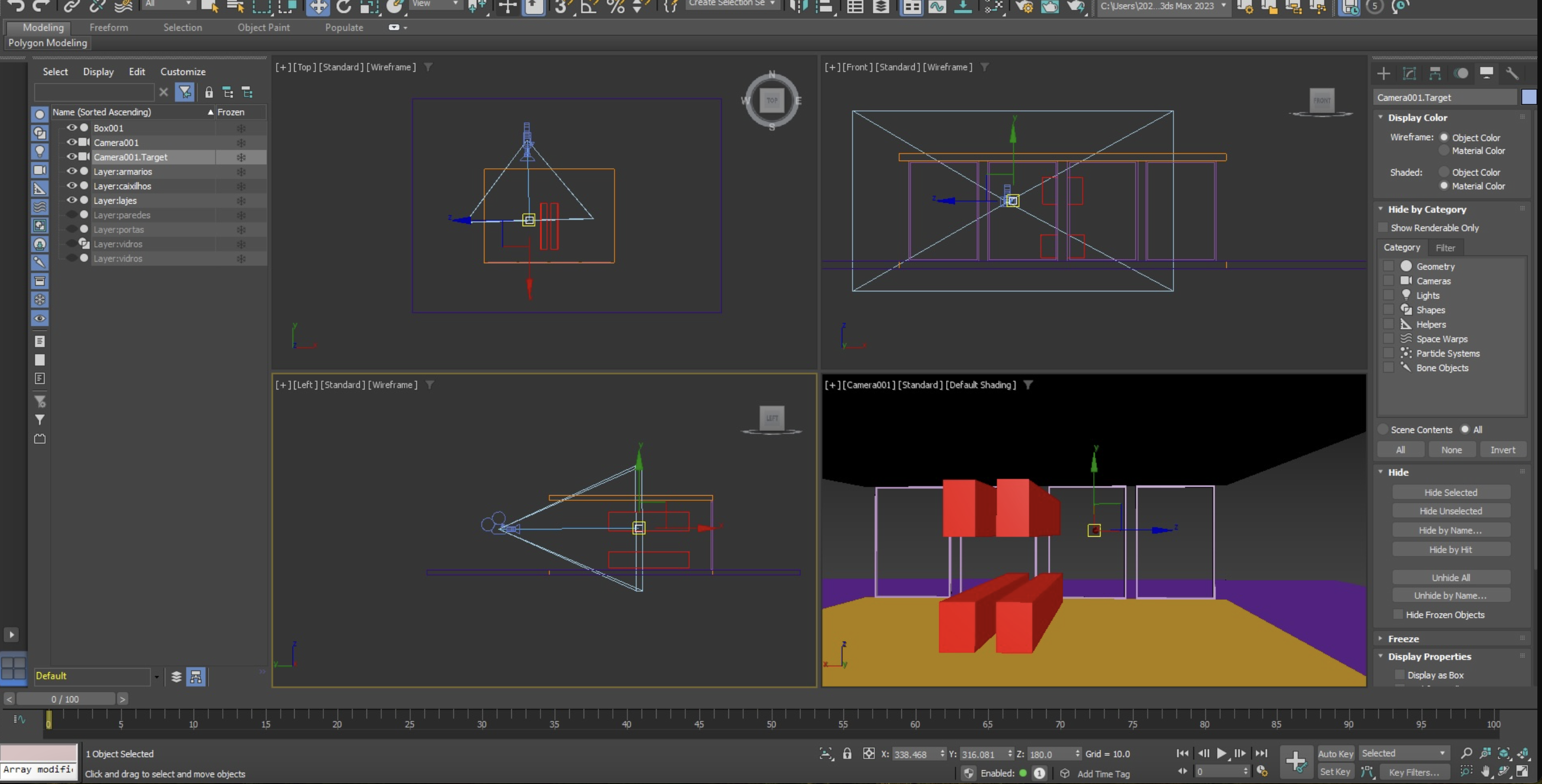1542x784 pixels.
Task: Open the Default layer dropdown
Action: pos(156,676)
